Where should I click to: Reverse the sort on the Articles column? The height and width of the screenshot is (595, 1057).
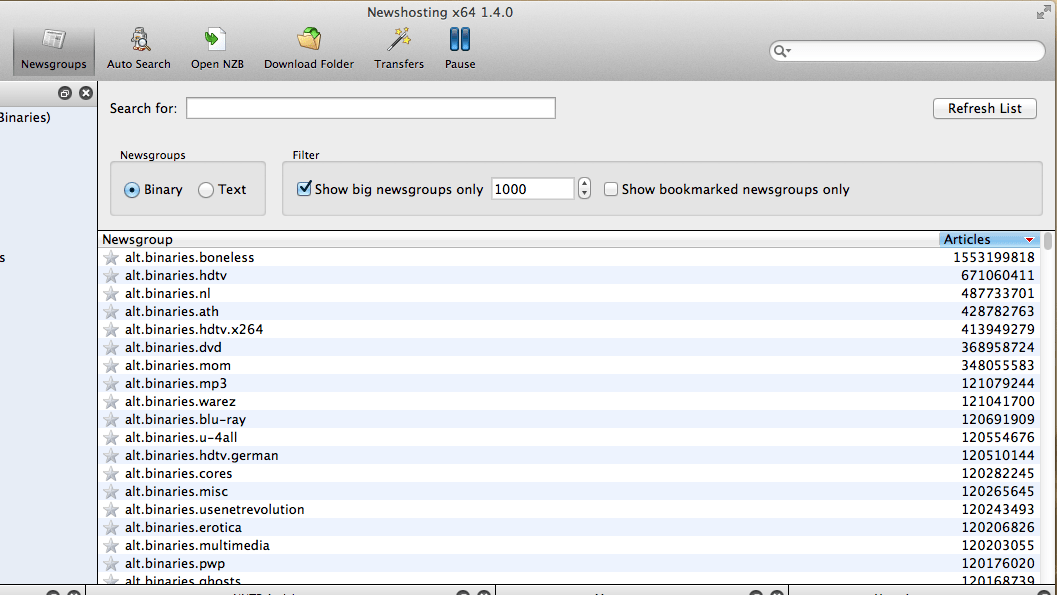989,239
